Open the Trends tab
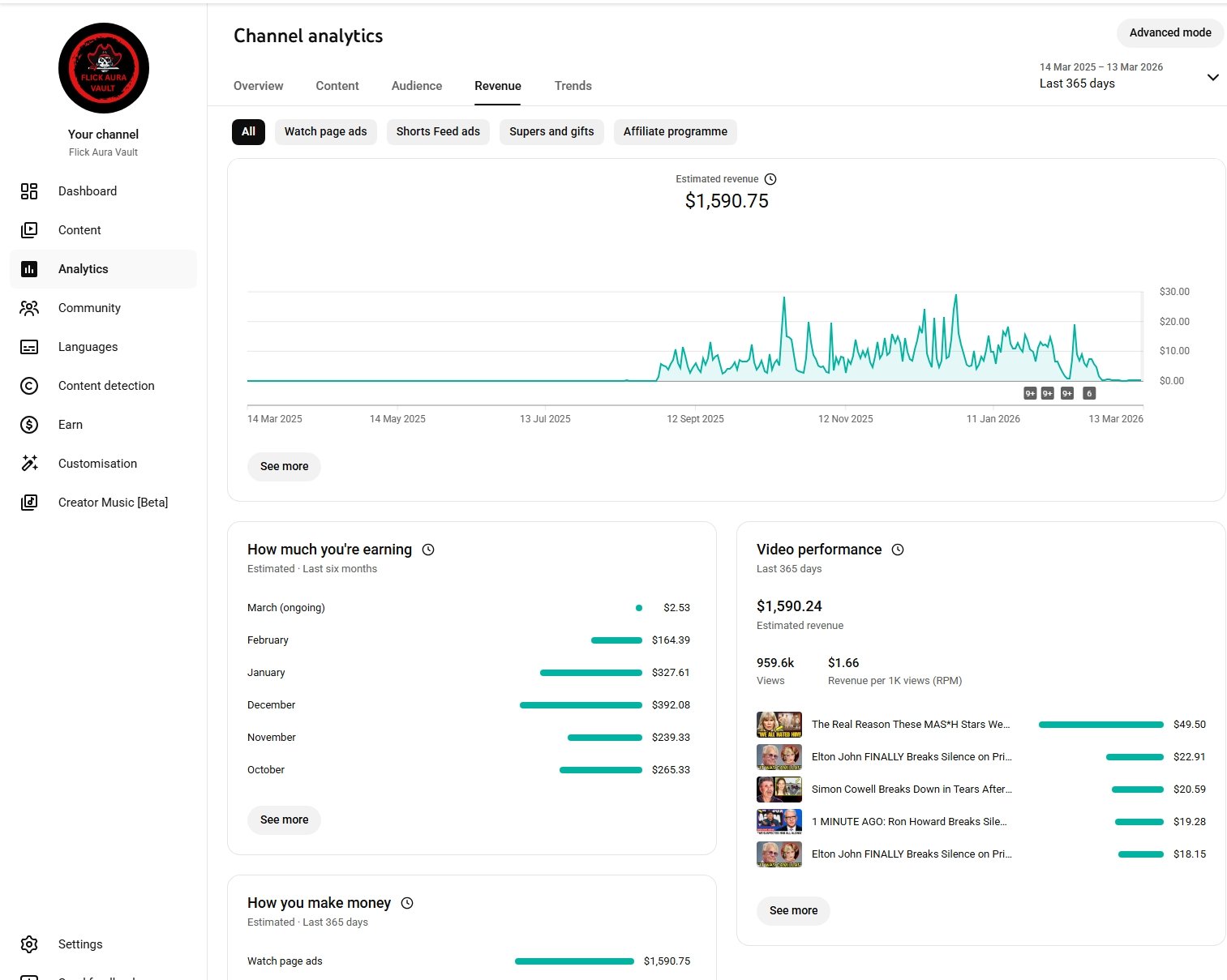The image size is (1227, 980). tap(573, 86)
